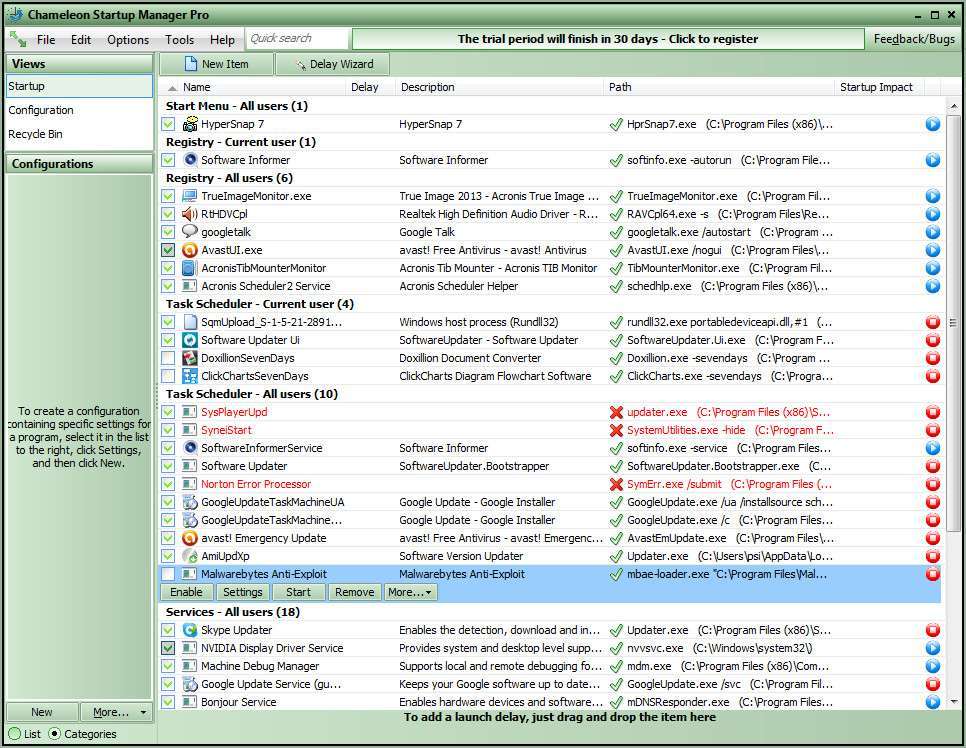Click the red startup impact icon for Skype Updater

933,630
